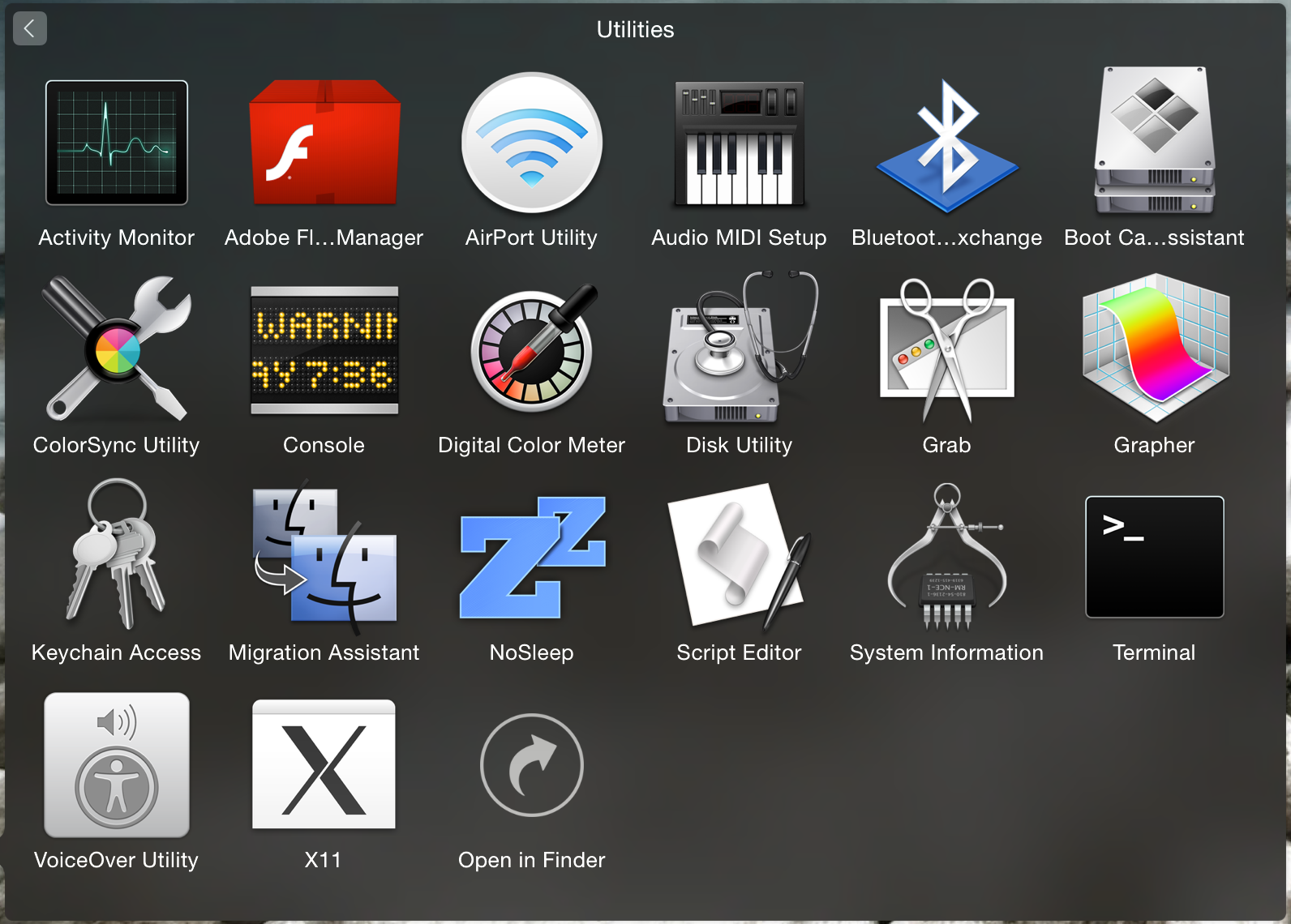Click the Open in Finder arrow icon
This screenshot has height=924, width=1291.
tap(532, 765)
